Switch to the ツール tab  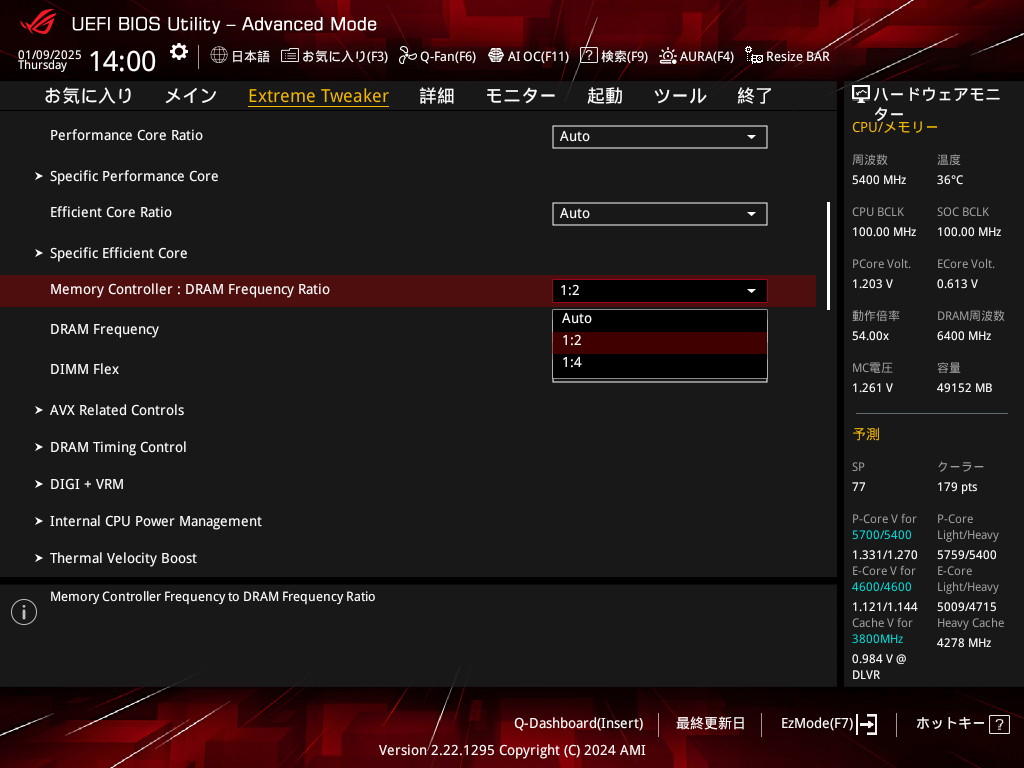point(680,96)
